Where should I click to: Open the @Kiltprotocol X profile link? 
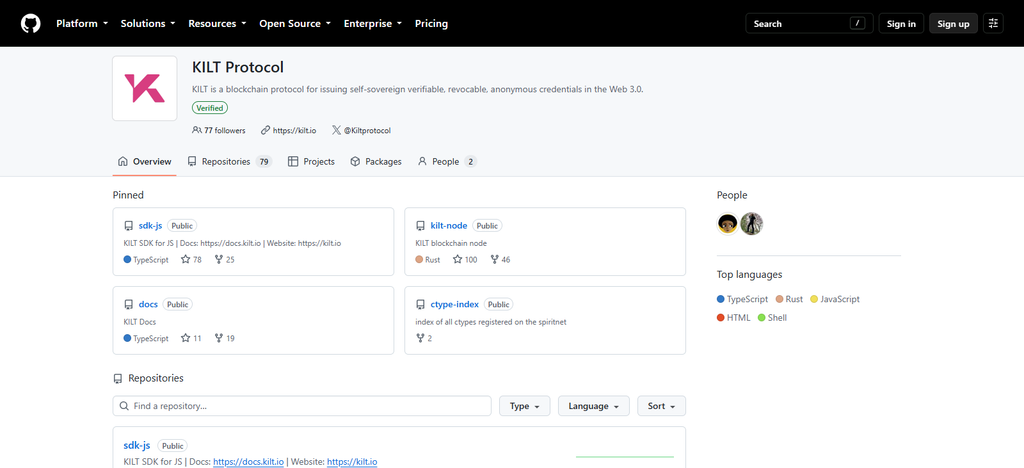click(x=367, y=131)
